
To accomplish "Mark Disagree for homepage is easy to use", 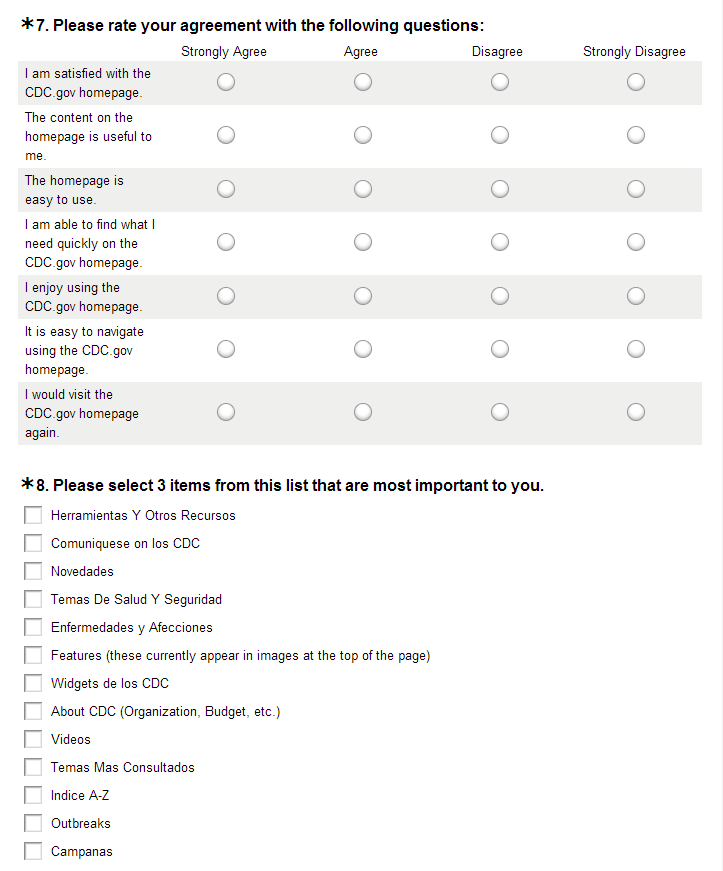I will pos(500,189).
